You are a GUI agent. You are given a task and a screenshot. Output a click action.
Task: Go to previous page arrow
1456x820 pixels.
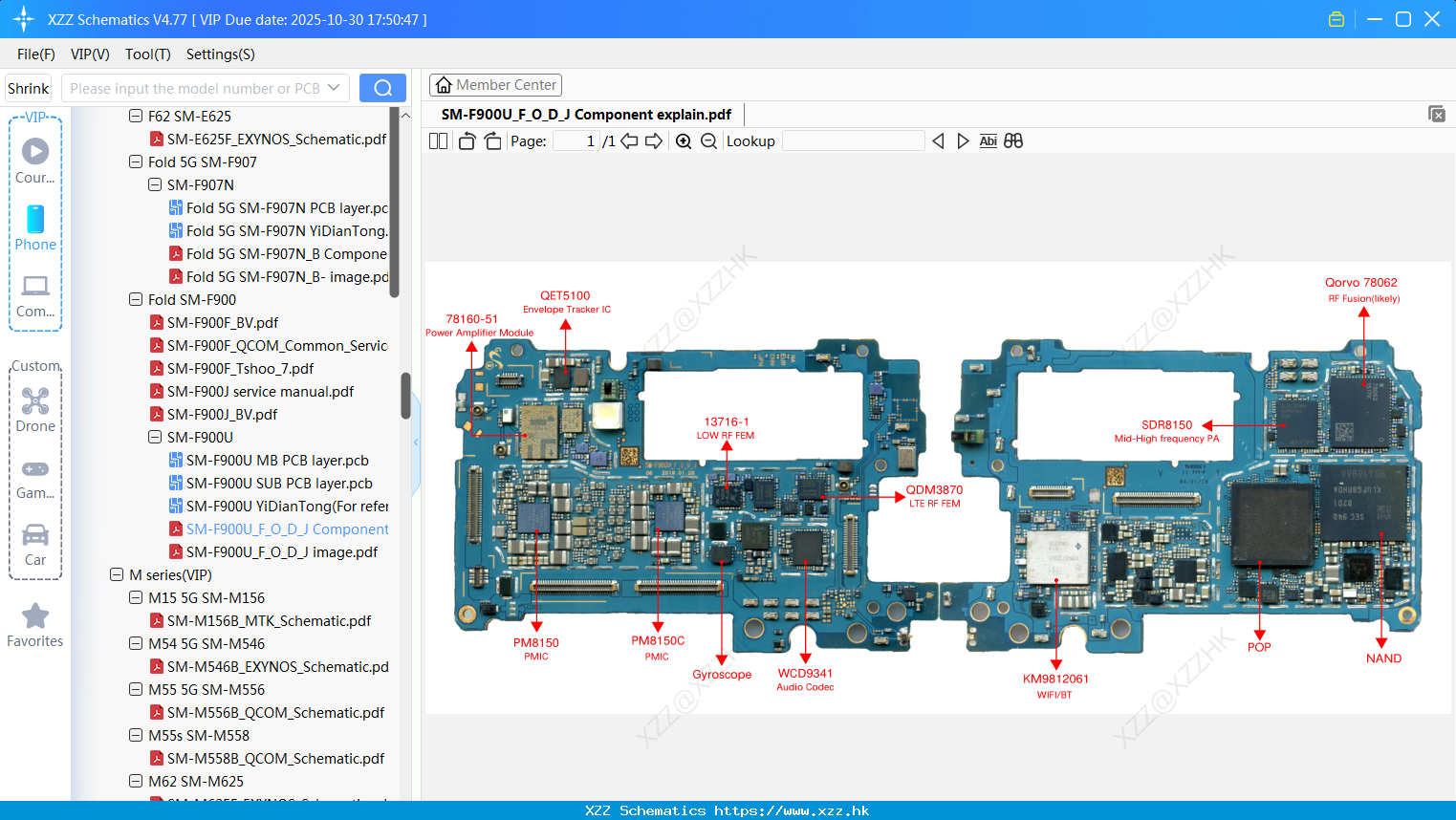pos(629,141)
